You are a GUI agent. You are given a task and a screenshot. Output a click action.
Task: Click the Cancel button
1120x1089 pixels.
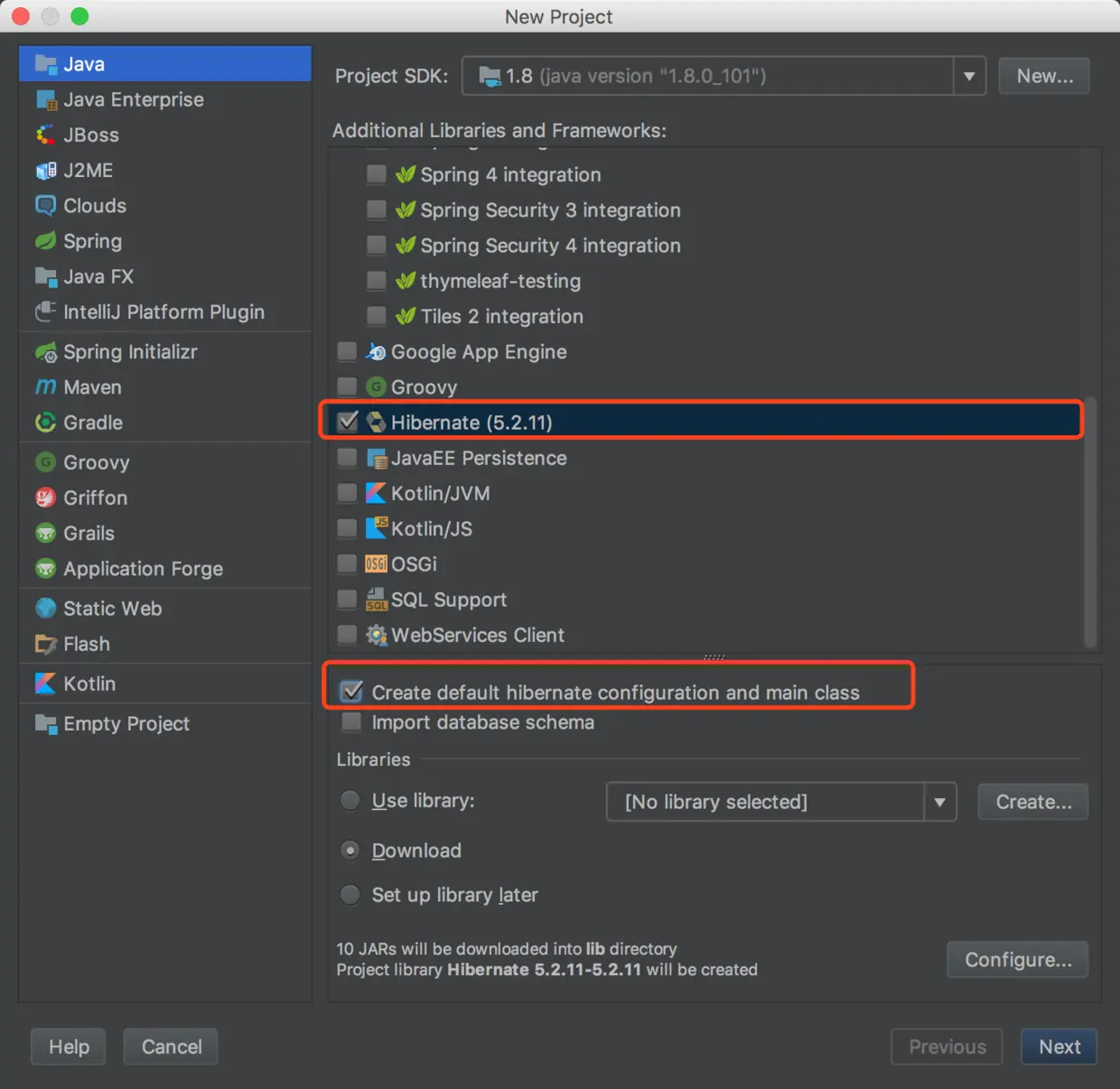tap(171, 1047)
